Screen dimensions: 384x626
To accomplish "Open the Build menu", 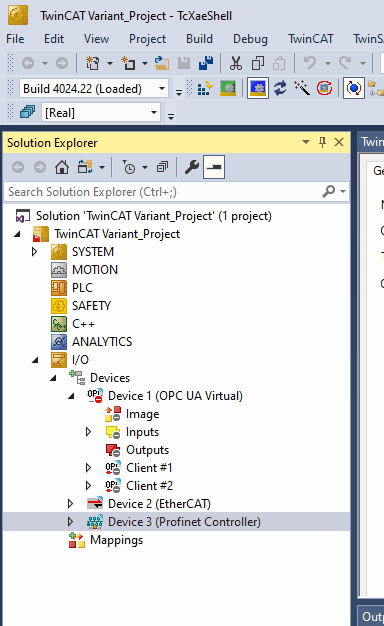I will click(x=199, y=39).
